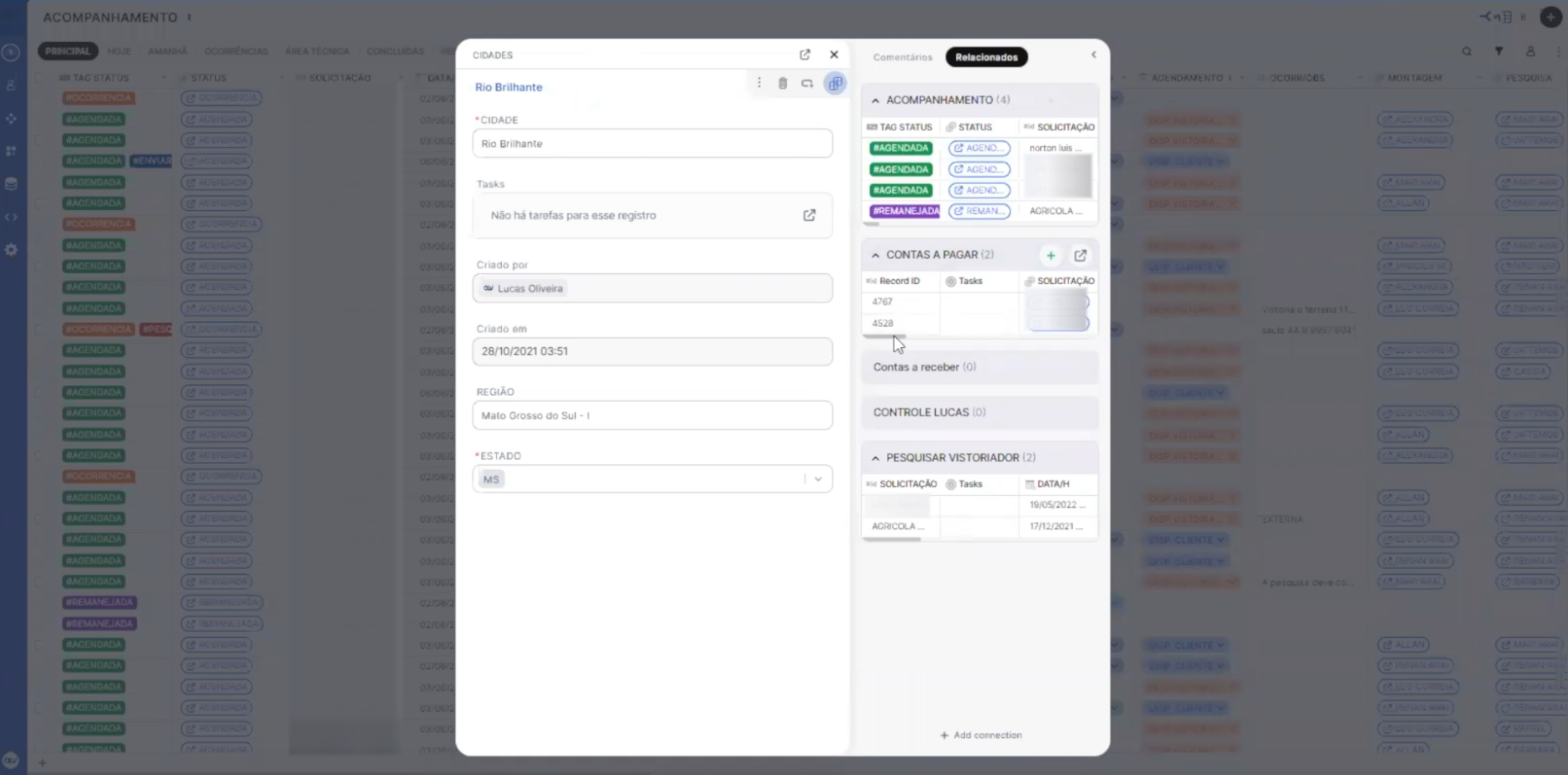The height and width of the screenshot is (775, 1568).
Task: Open the three-dot more options menu
Action: click(x=759, y=83)
